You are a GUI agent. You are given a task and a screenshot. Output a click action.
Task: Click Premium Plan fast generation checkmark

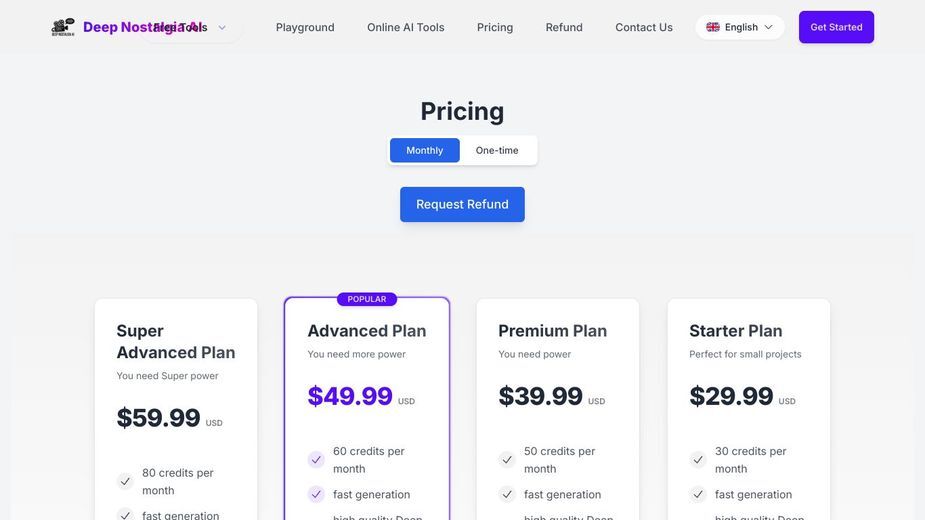[507, 495]
